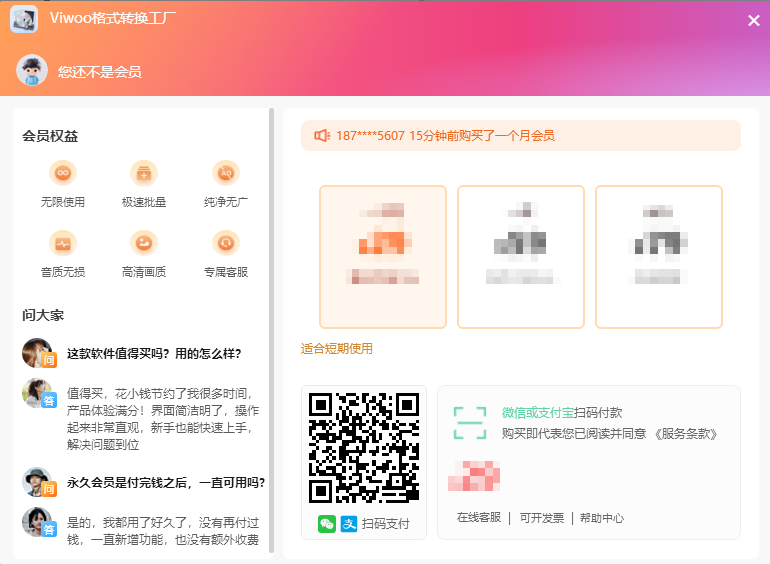This screenshot has width=770, height=564.
Task: Click the payment QR code image
Action: pyautogui.click(x=364, y=447)
